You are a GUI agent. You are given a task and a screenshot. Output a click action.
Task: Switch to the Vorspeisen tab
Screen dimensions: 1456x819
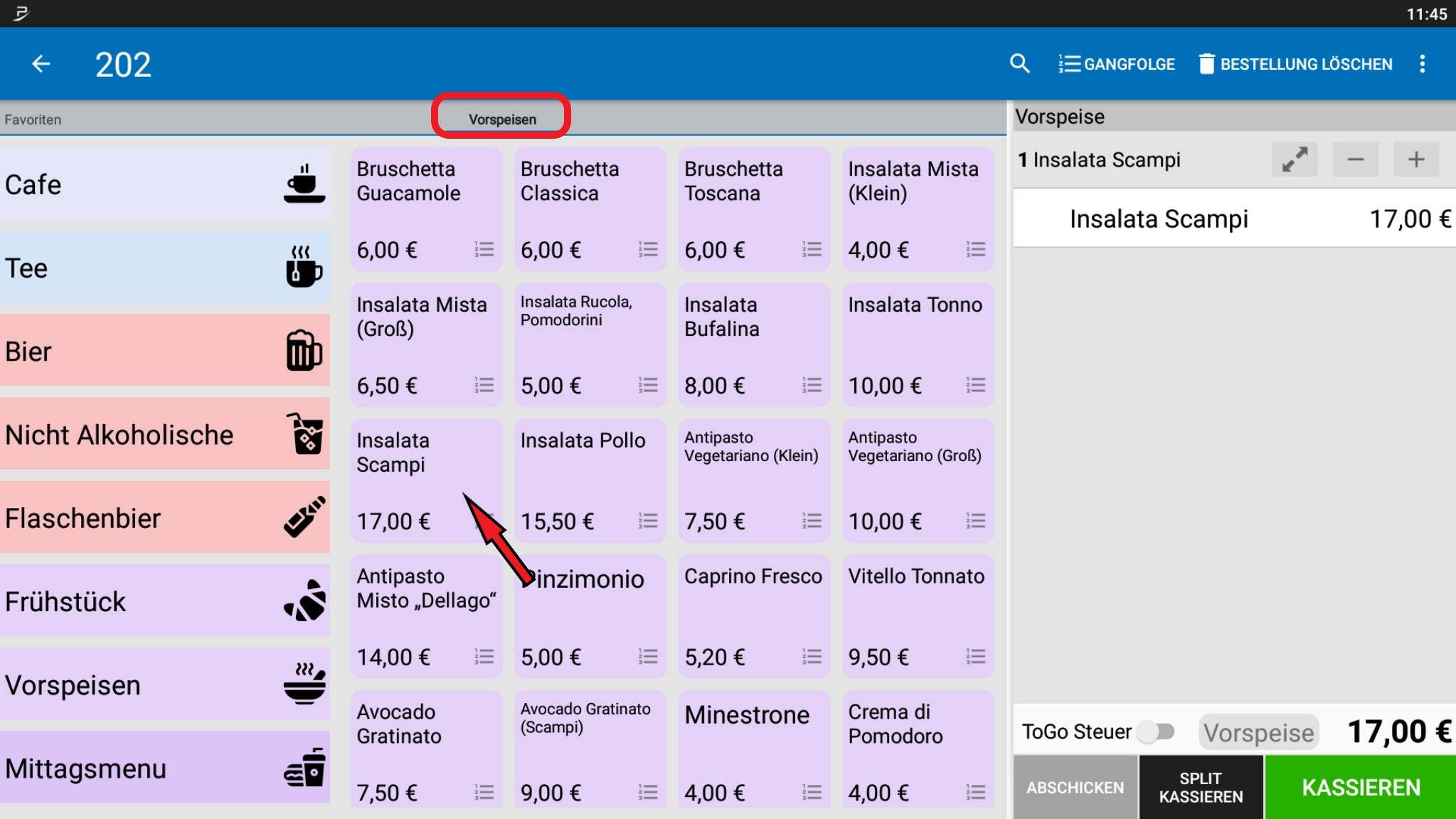click(500, 118)
